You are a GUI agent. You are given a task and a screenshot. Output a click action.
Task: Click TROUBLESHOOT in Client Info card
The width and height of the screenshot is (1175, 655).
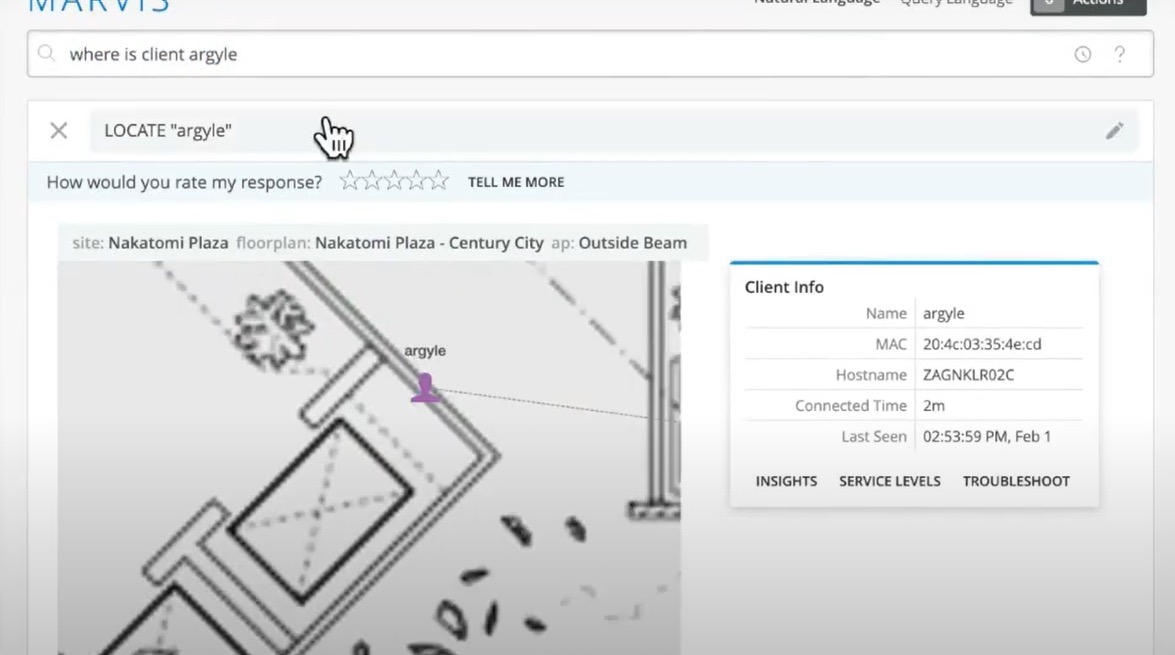[1016, 481]
